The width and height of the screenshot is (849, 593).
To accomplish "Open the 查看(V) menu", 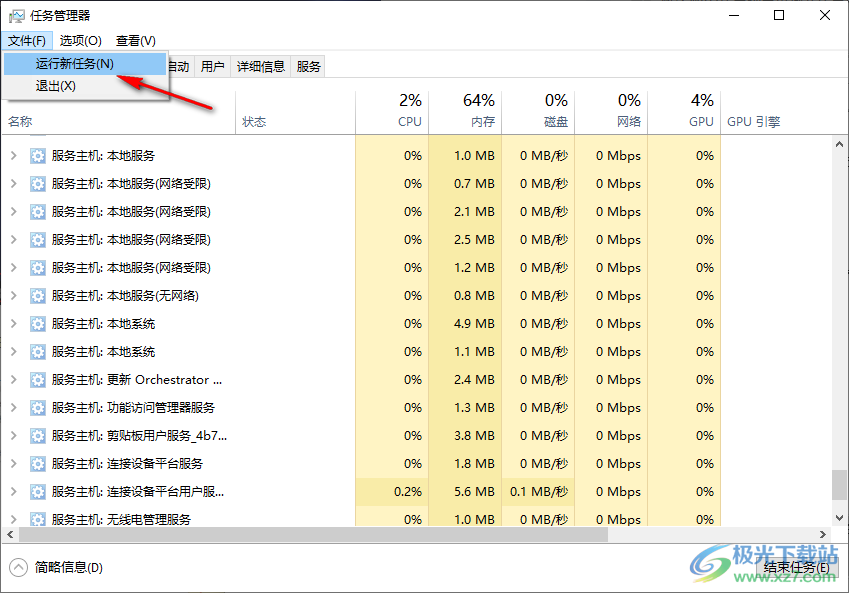I will 135,41.
